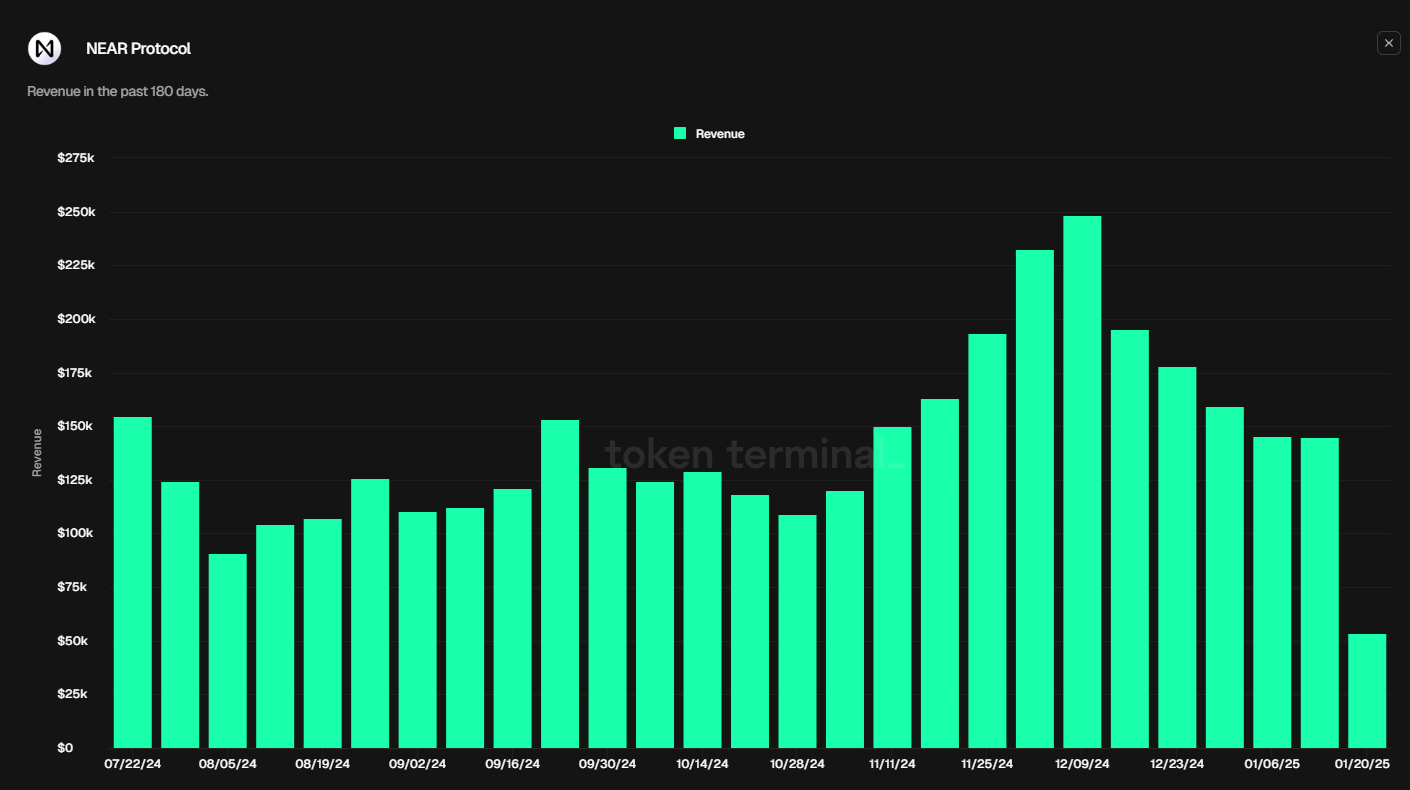The image size is (1410, 790).
Task: Click the 09/16/24 x-axis date label
Action: click(513, 764)
